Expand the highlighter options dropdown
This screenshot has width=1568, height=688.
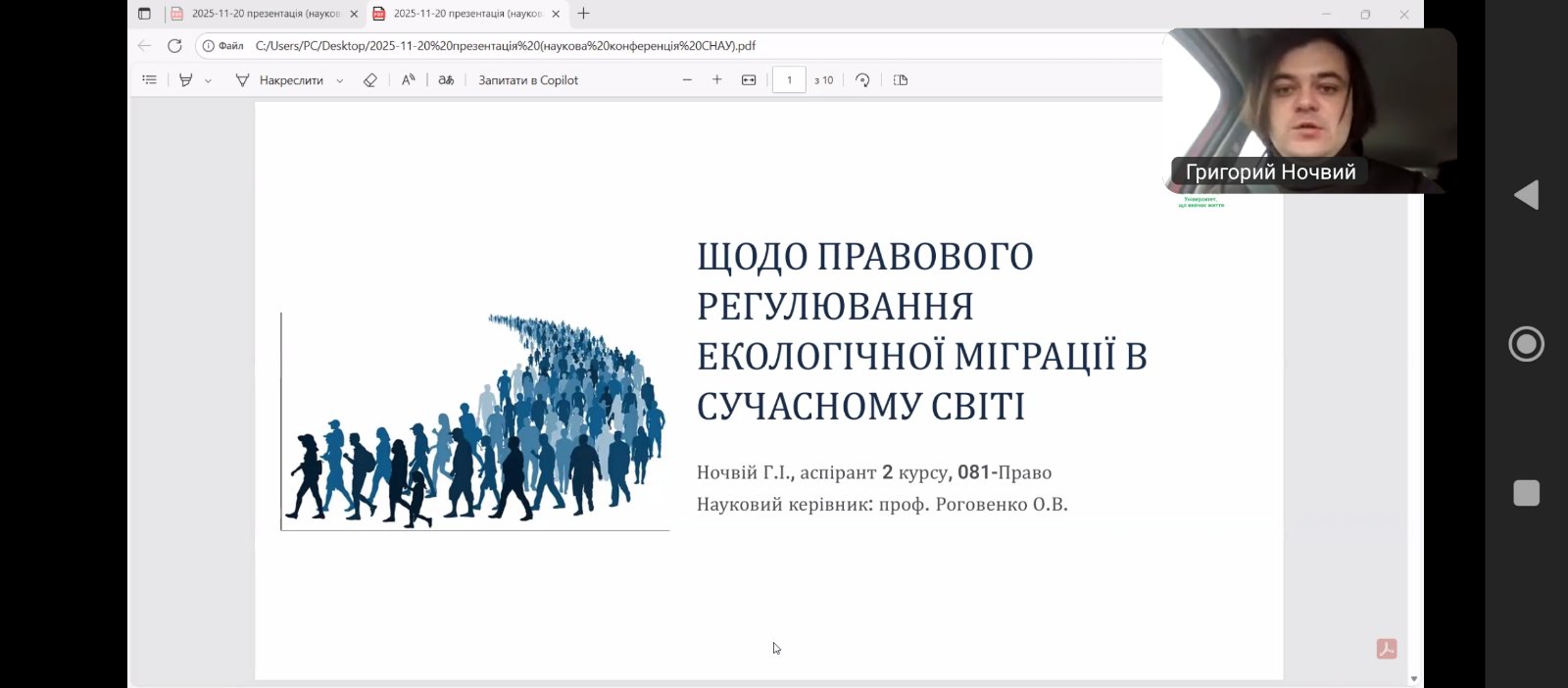coord(208,81)
